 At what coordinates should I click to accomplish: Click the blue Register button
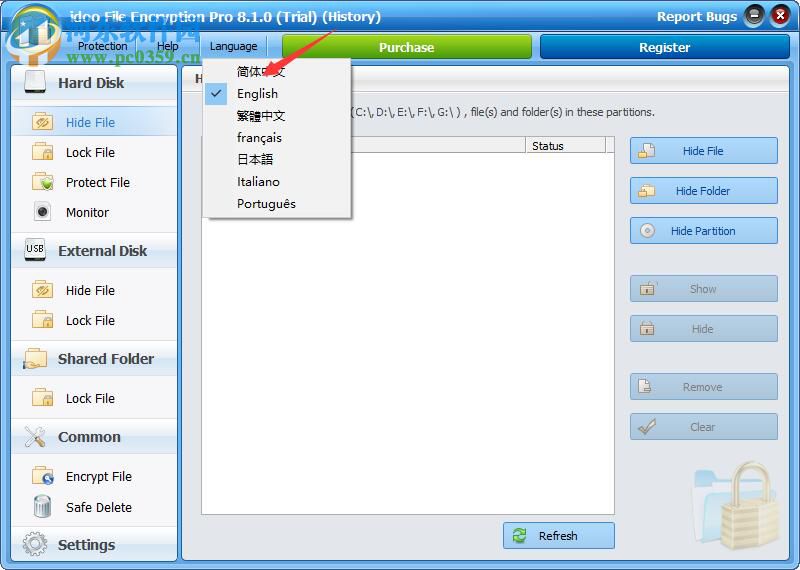coord(664,47)
